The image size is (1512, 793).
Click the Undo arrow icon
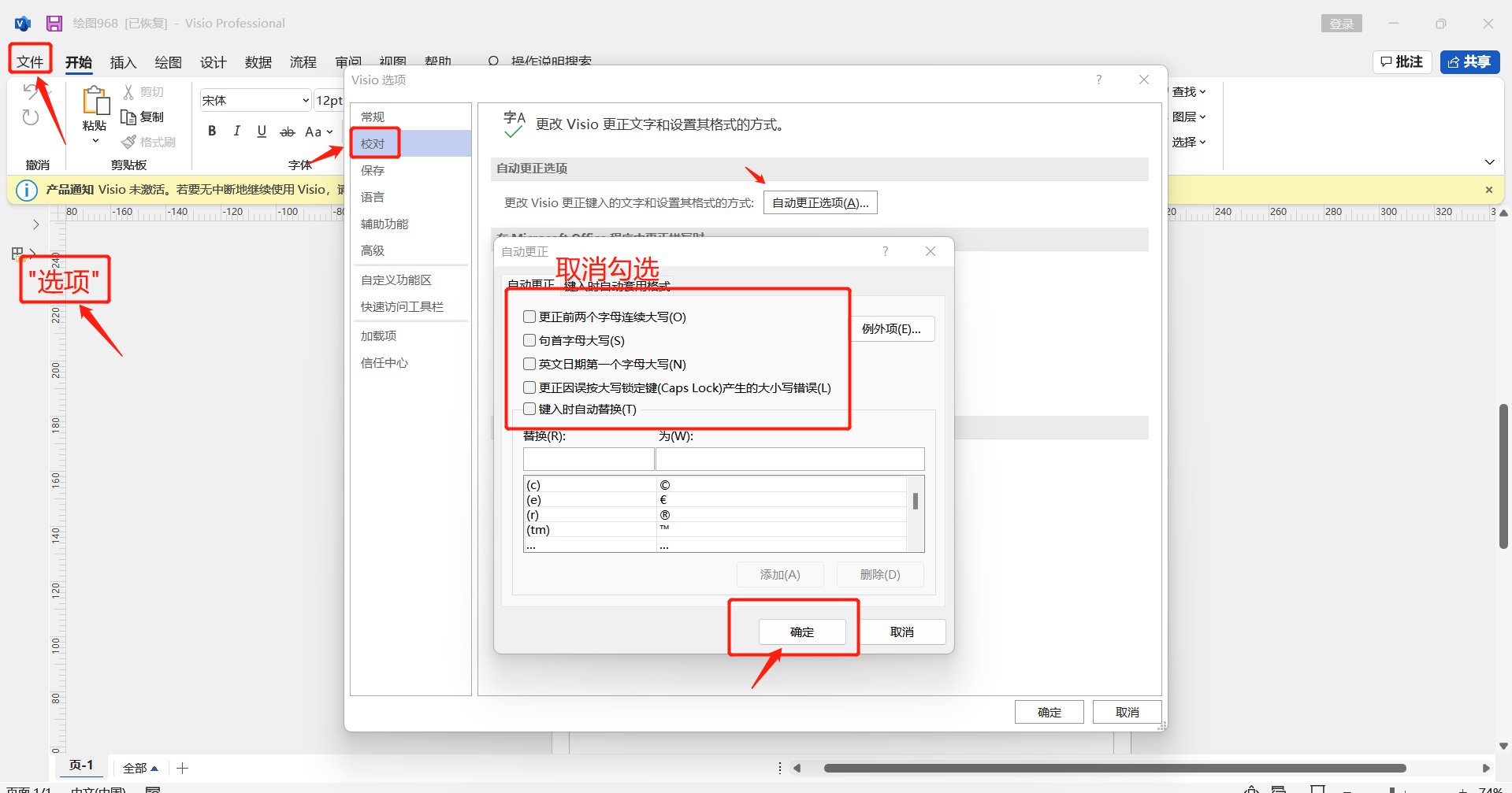click(30, 91)
